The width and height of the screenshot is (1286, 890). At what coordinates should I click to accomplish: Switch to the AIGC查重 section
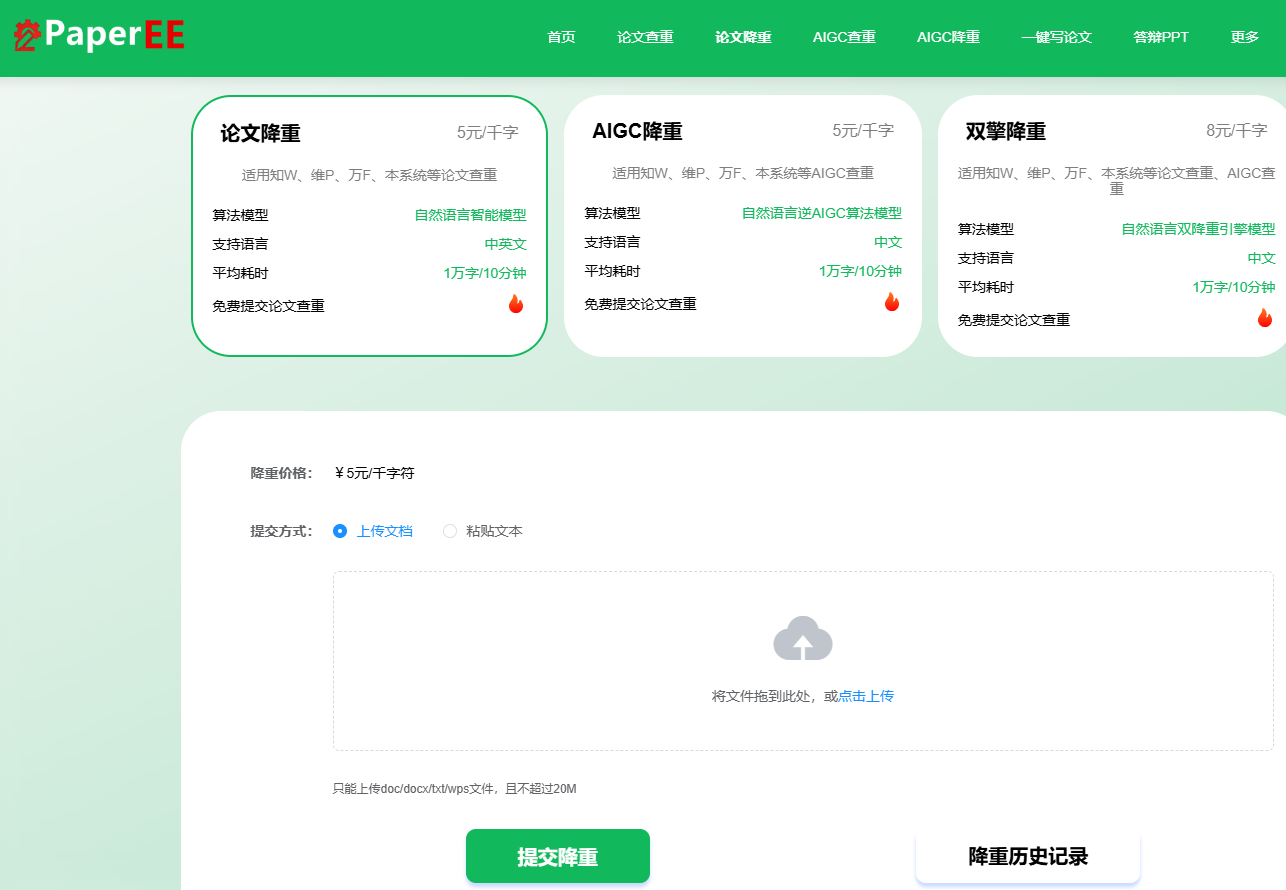pyautogui.click(x=843, y=37)
